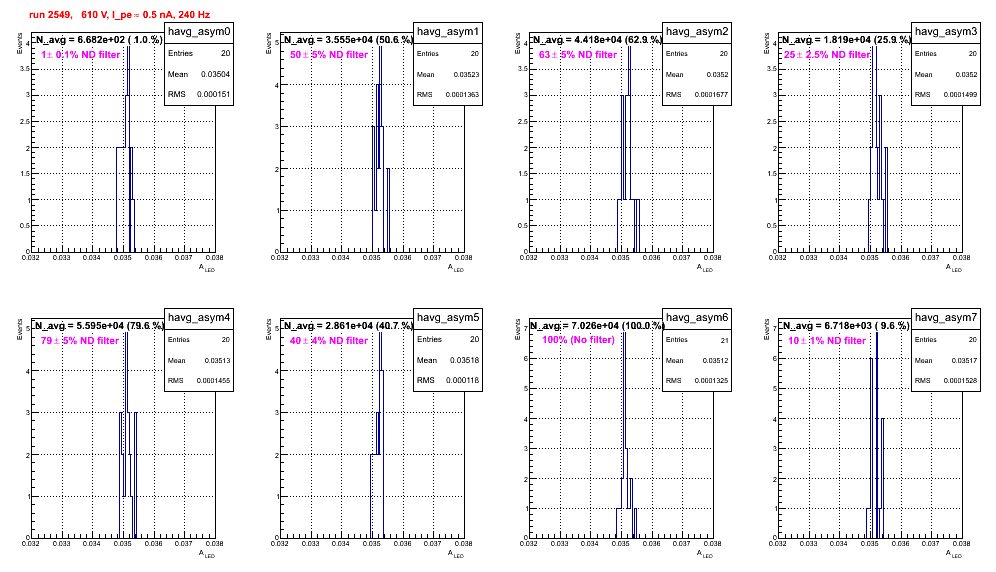Click the magenta '63 ± 5% ND filter' label
The image size is (996, 572).
click(578, 55)
